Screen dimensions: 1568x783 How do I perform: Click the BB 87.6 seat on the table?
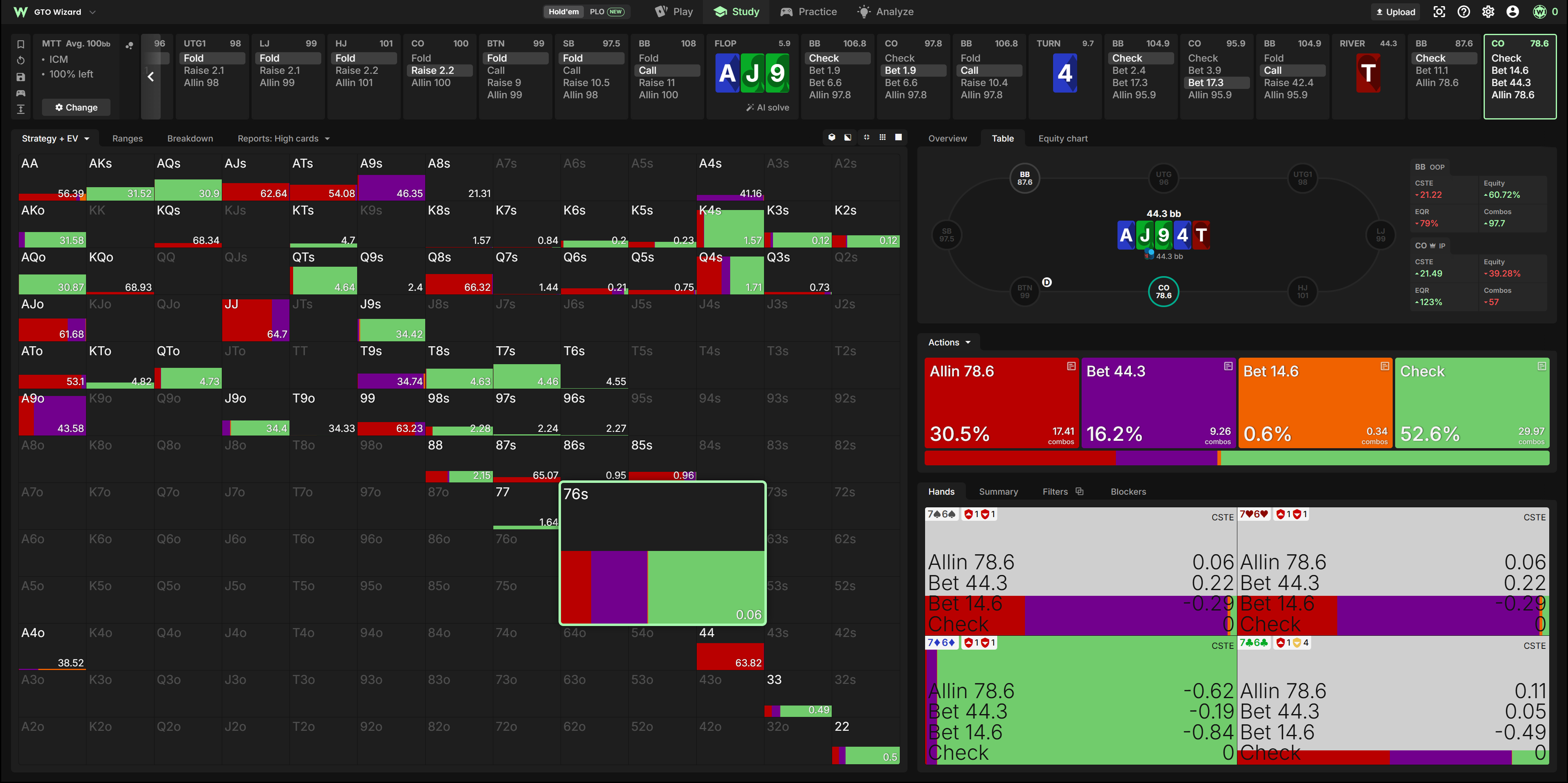point(1025,178)
